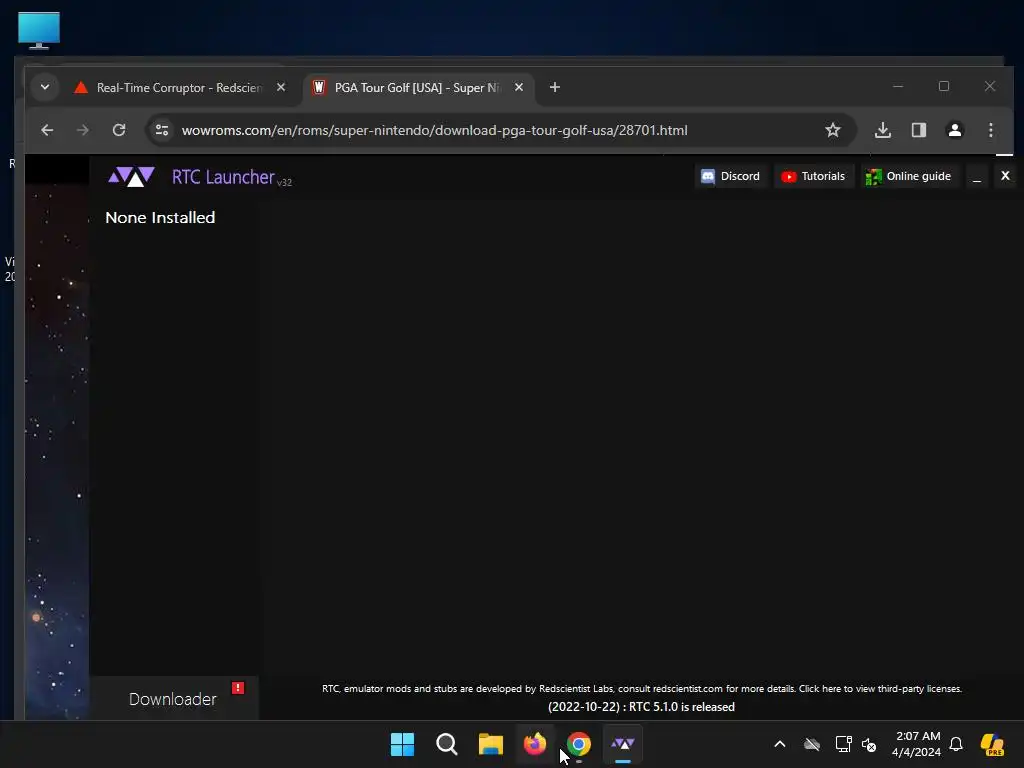This screenshot has height=768, width=1024.
Task: Open the Discord link in RTC Launcher
Action: coord(730,176)
